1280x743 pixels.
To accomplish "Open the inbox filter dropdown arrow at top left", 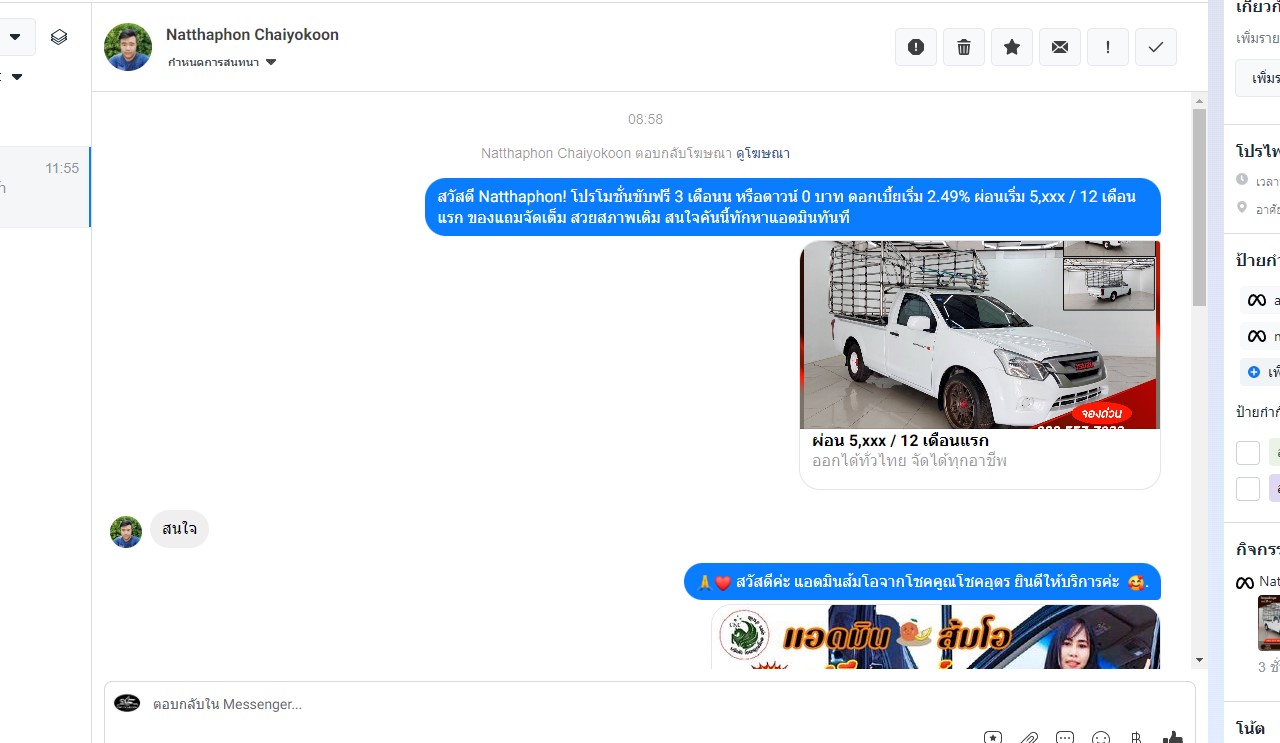I will tap(15, 37).
